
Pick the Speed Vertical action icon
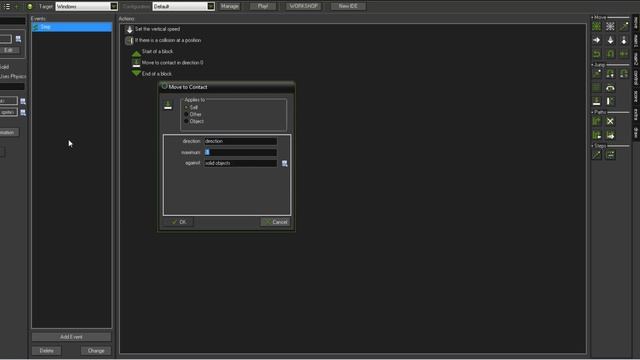coord(610,40)
